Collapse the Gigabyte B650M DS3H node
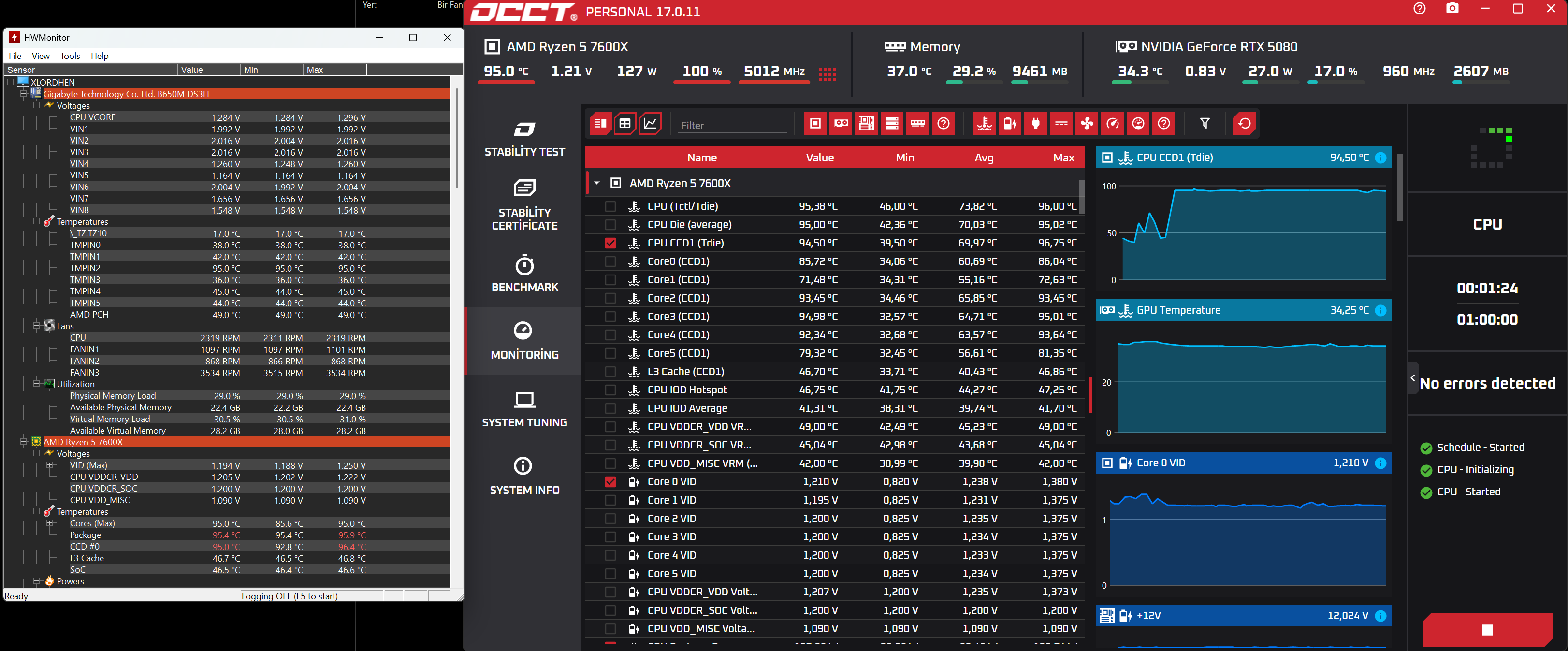 pos(23,94)
